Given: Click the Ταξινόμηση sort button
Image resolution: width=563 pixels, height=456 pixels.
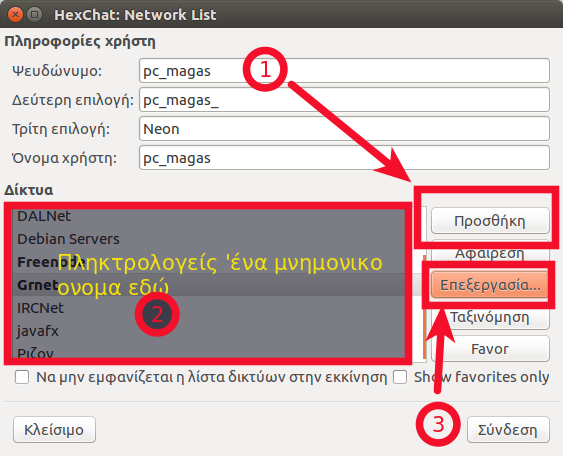Looking at the screenshot, I should click(490, 317).
